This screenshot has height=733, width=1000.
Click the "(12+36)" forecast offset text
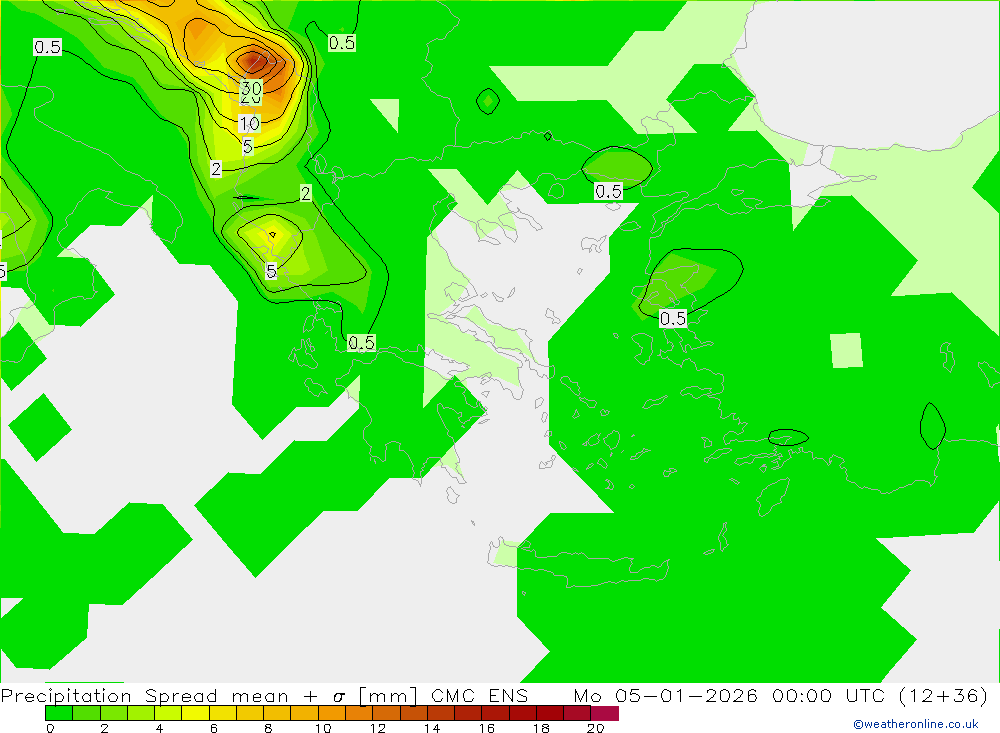[x=943, y=695]
